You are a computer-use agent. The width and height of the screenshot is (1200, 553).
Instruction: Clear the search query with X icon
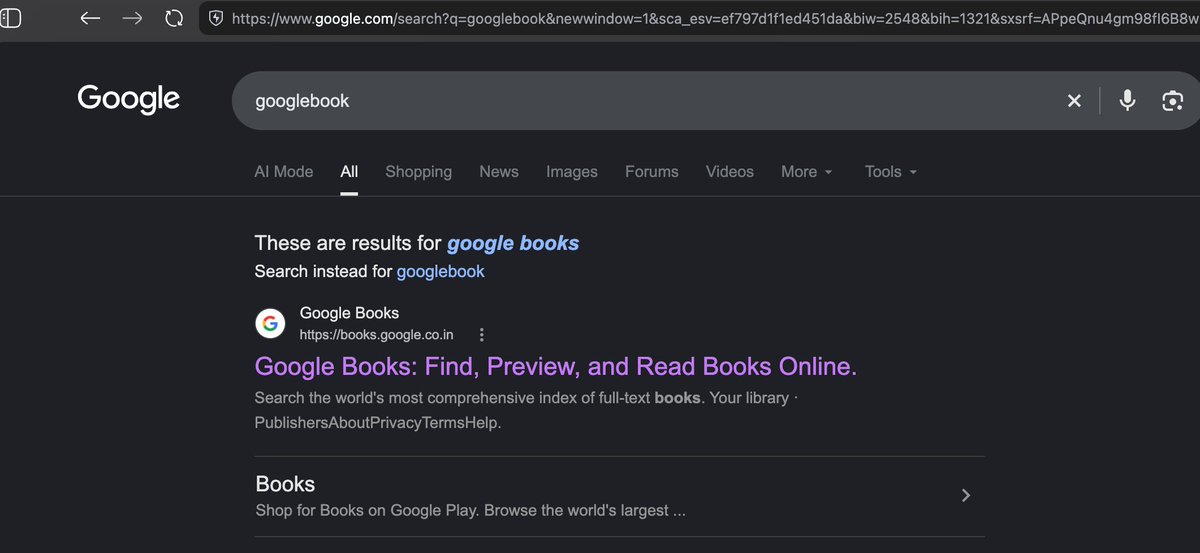tap(1074, 100)
